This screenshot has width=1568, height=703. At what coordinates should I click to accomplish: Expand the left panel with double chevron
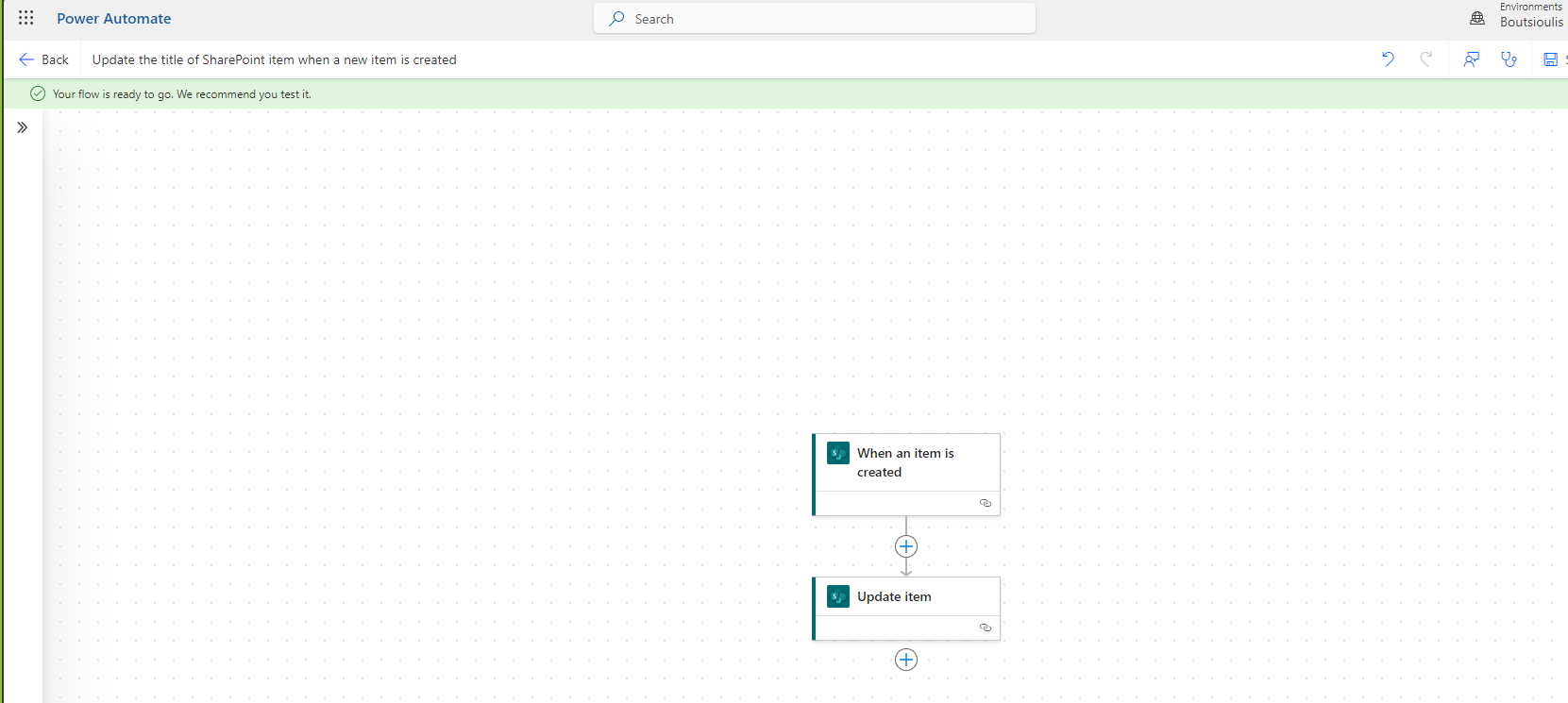pyautogui.click(x=22, y=127)
